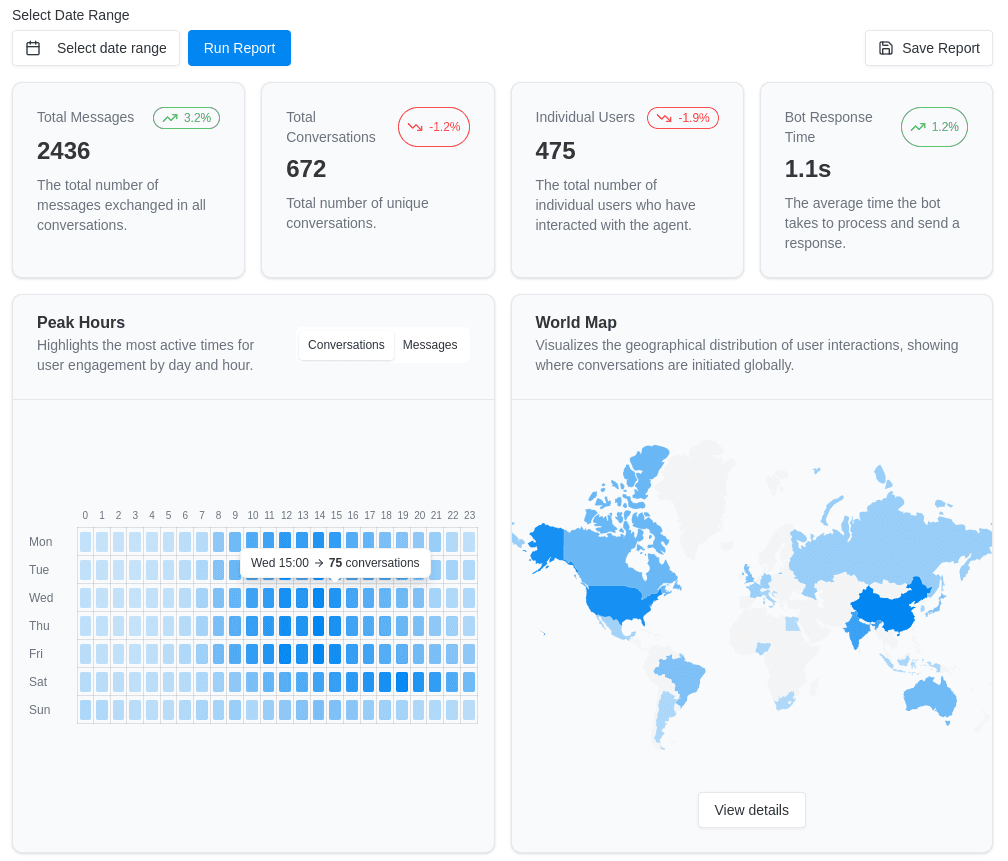Viewport: 1008px width, 861px height.
Task: Click the downward trend icon on Total Conversations
Action: 415,127
